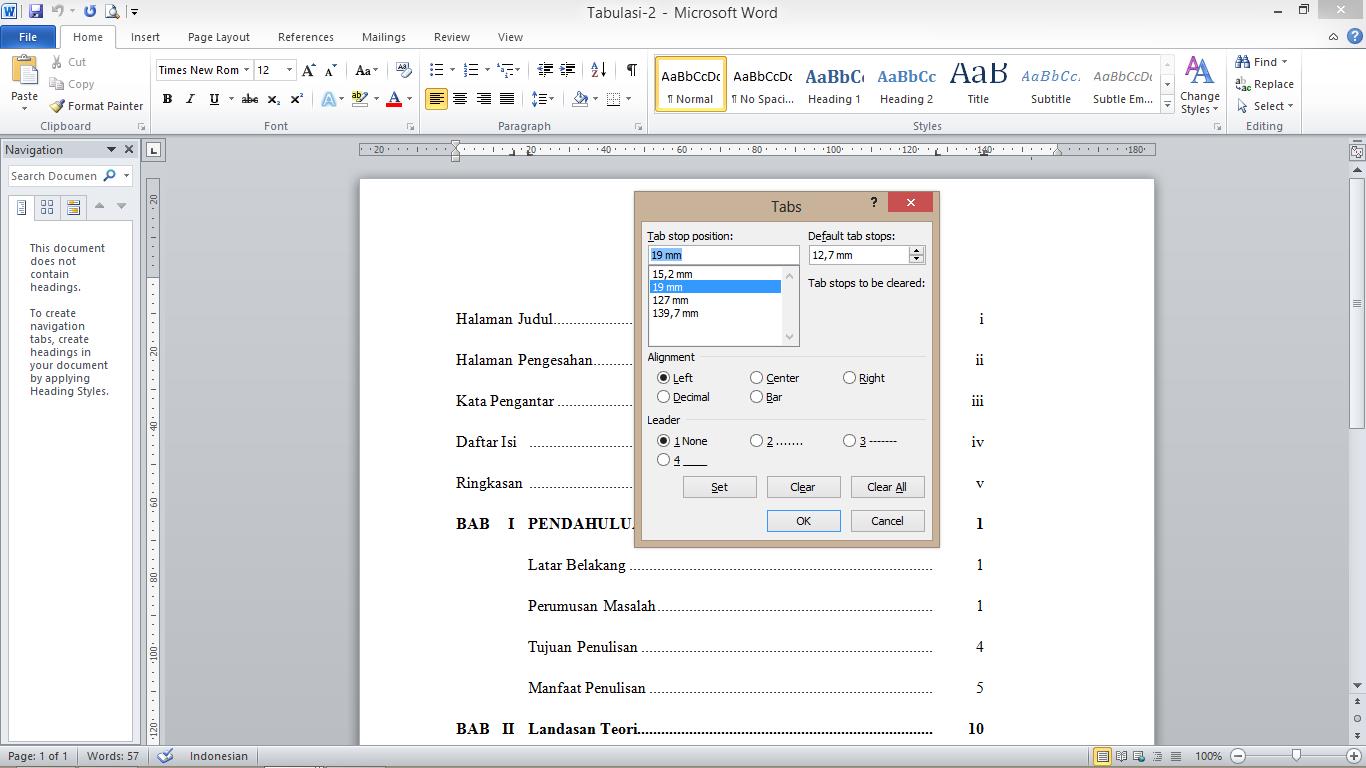Apply Italic formatting

(x=190, y=99)
